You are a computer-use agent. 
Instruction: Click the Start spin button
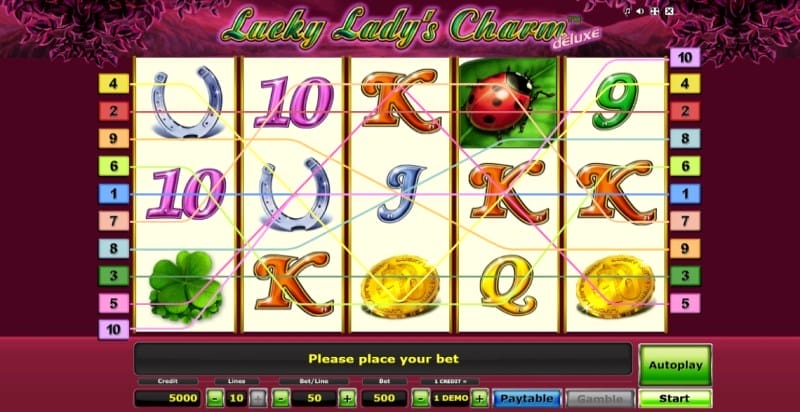pos(675,398)
